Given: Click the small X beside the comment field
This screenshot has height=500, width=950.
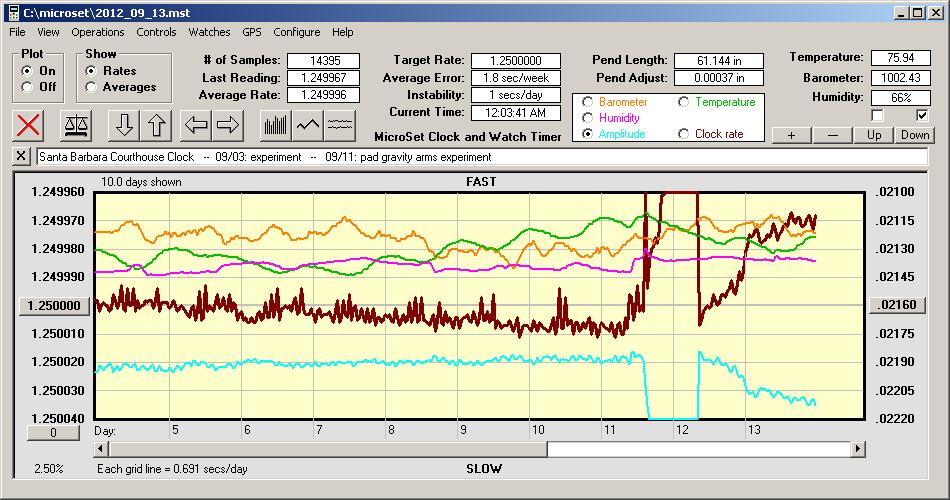Looking at the screenshot, I should click(x=21, y=156).
